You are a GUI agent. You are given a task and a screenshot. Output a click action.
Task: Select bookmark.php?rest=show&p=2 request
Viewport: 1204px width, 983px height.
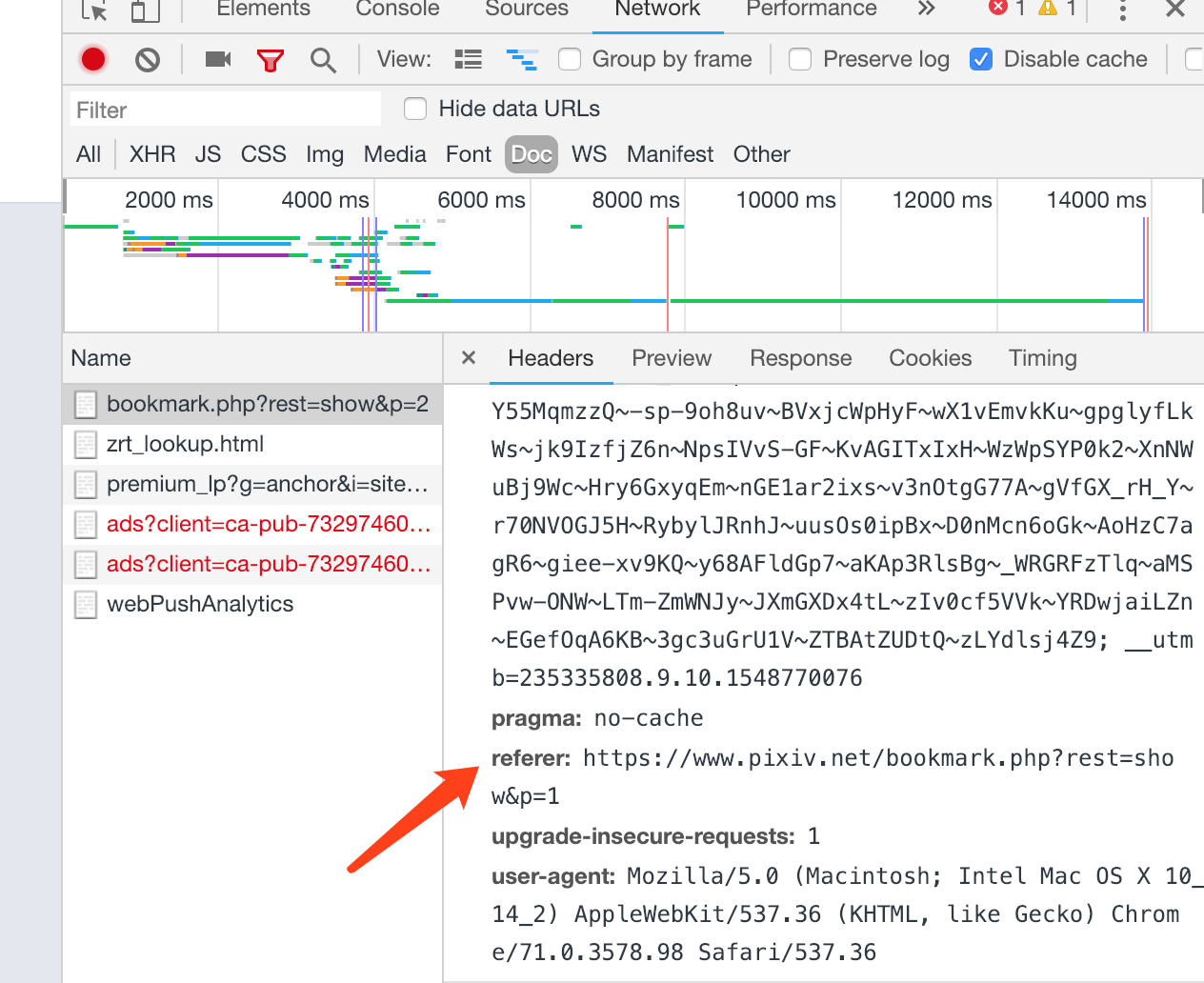252,404
